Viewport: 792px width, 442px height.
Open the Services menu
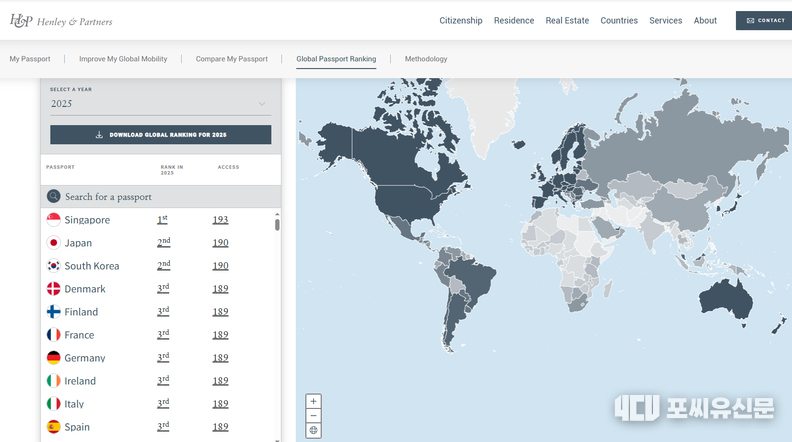coord(666,21)
